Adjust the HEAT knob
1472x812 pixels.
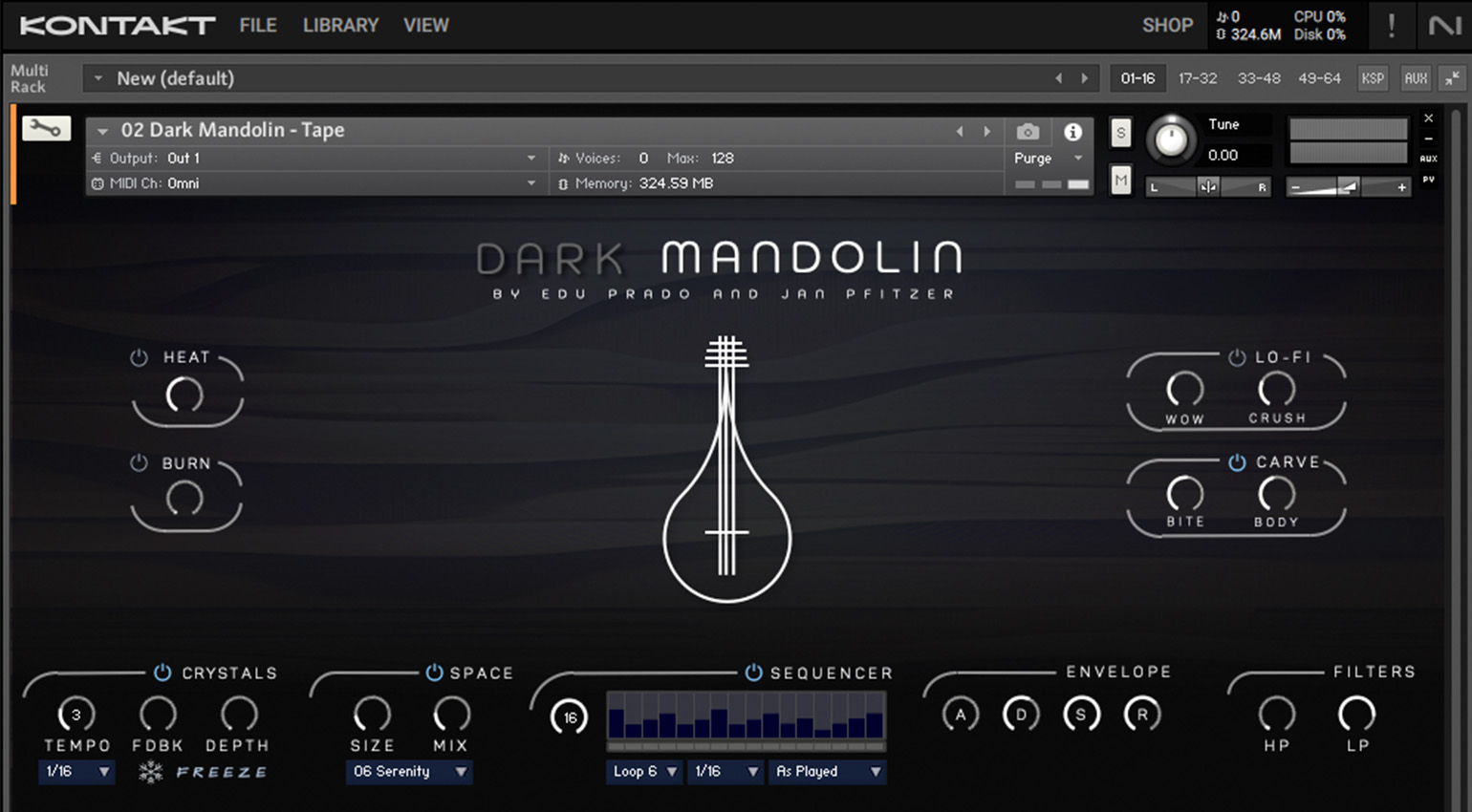click(x=184, y=395)
